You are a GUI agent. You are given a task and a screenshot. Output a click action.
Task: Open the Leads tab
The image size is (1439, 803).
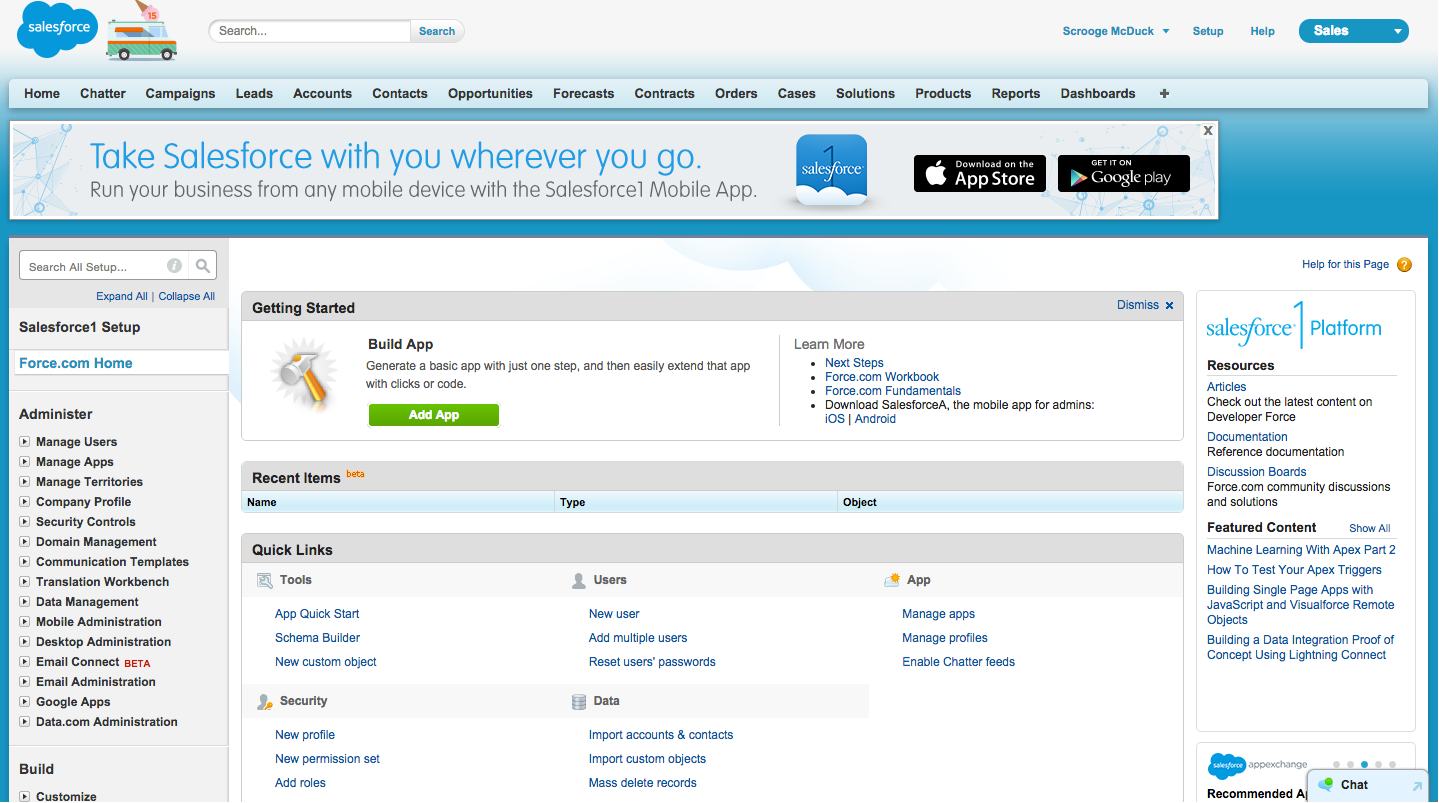(254, 93)
